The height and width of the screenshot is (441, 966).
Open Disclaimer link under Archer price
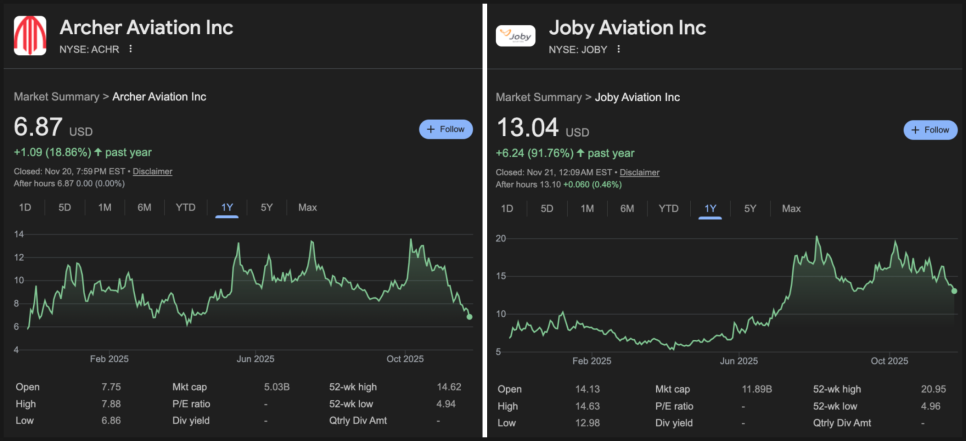153,171
